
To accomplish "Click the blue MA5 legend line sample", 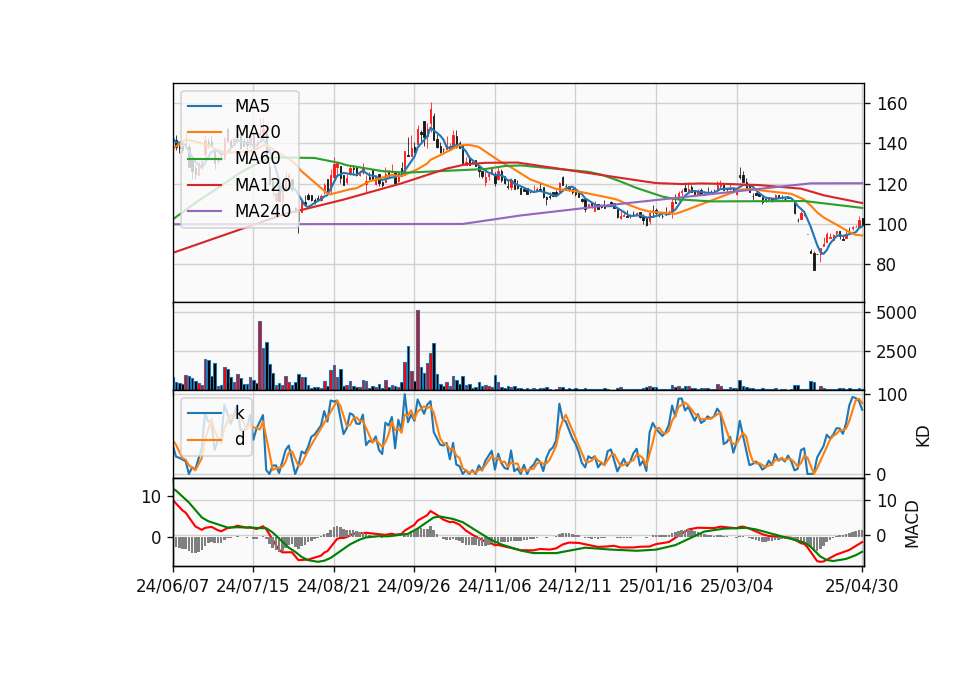I will pos(204,106).
